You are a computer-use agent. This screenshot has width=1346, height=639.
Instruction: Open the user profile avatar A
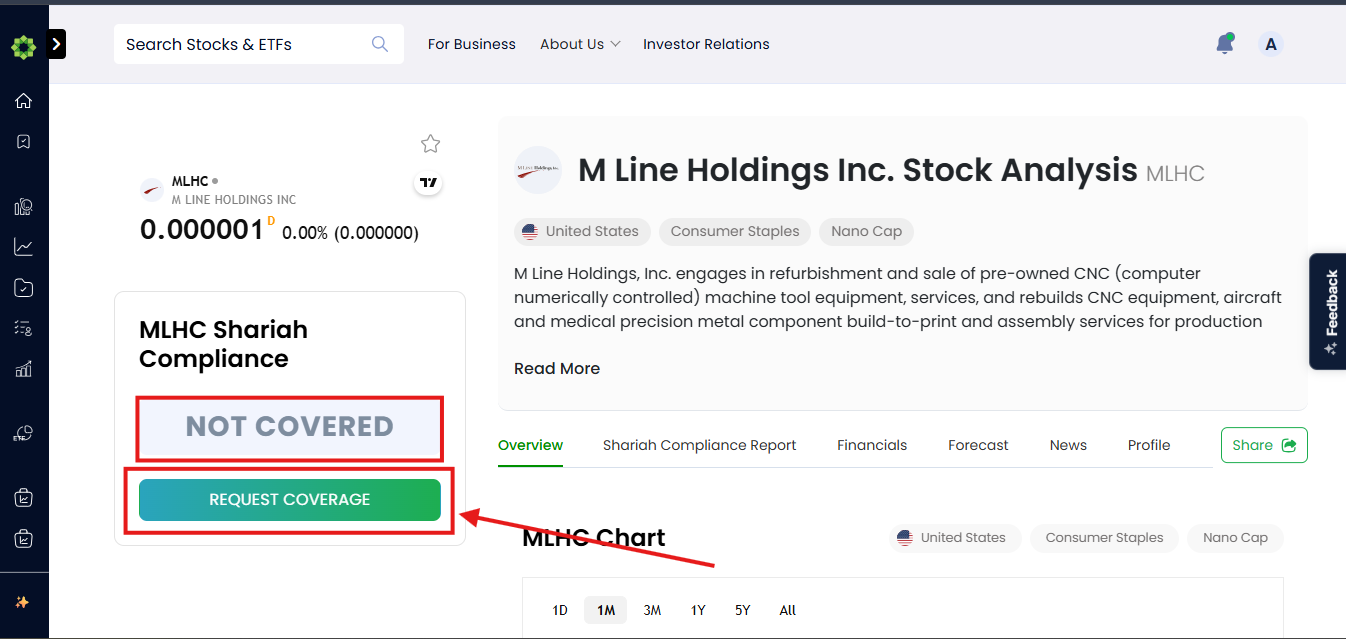pos(1271,44)
